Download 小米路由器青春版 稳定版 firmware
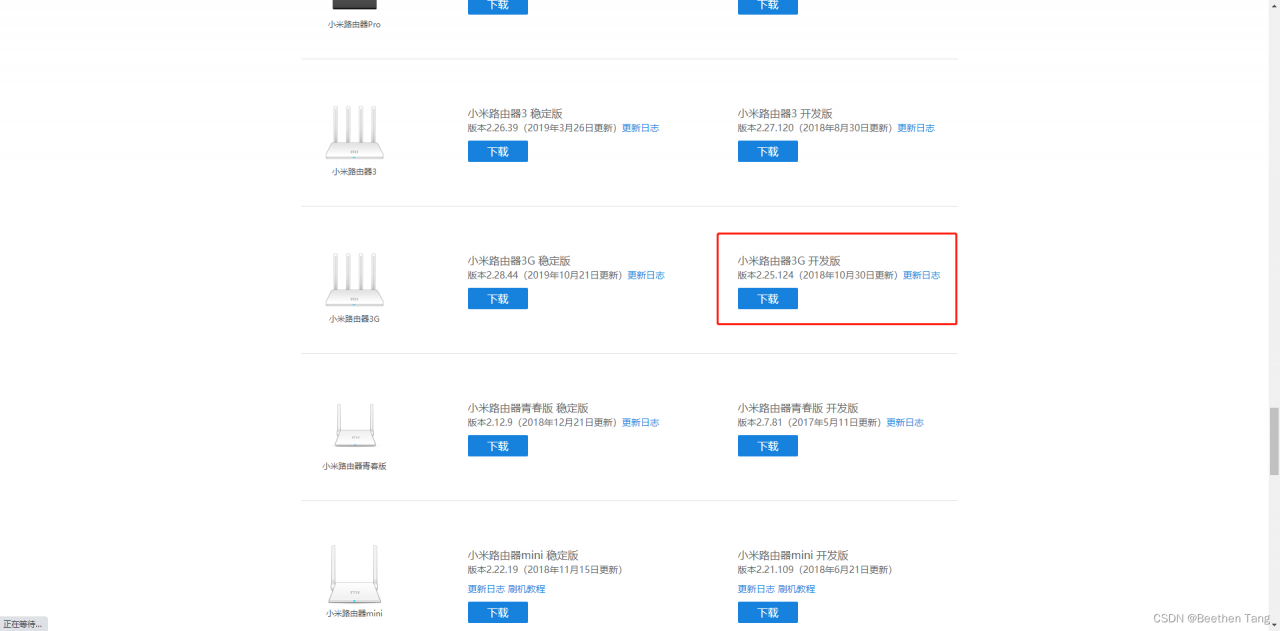The image size is (1280, 631). coord(498,446)
